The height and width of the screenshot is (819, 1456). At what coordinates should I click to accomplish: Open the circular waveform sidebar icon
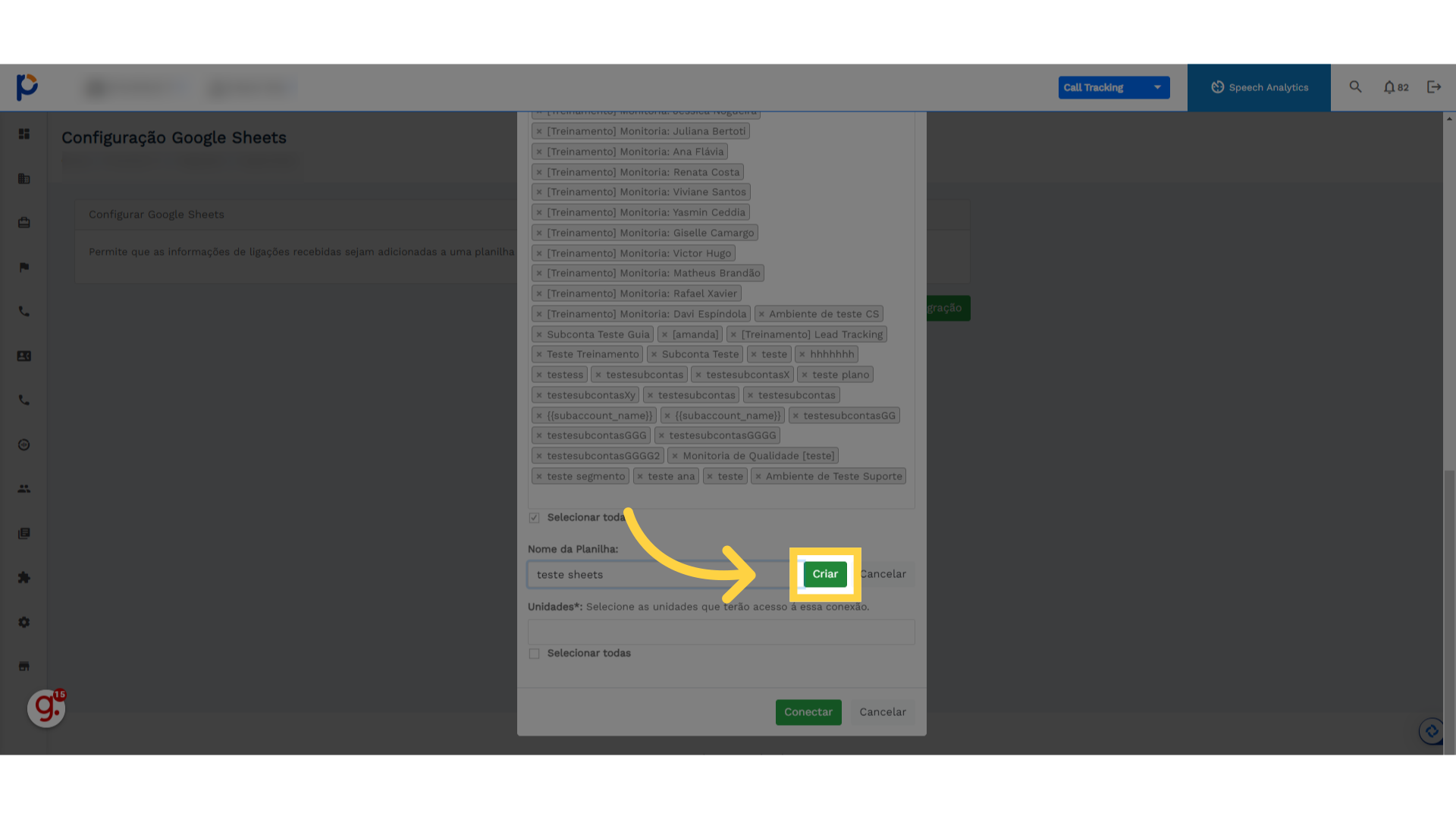click(24, 445)
